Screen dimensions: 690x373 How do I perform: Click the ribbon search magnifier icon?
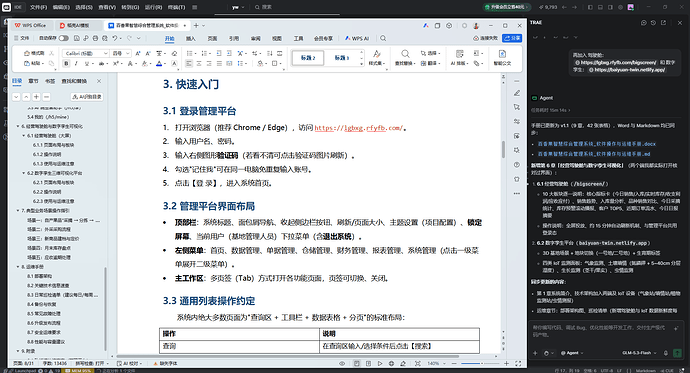[383, 38]
